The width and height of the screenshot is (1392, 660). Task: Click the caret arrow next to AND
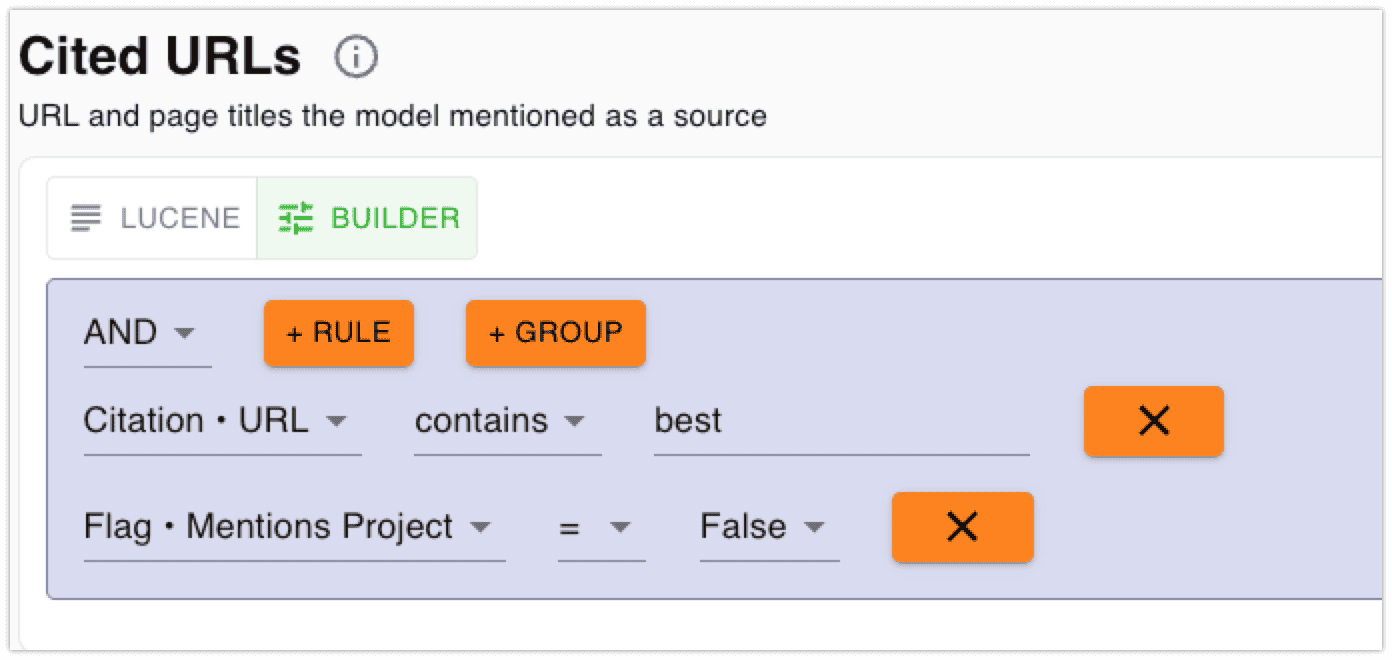coord(184,333)
